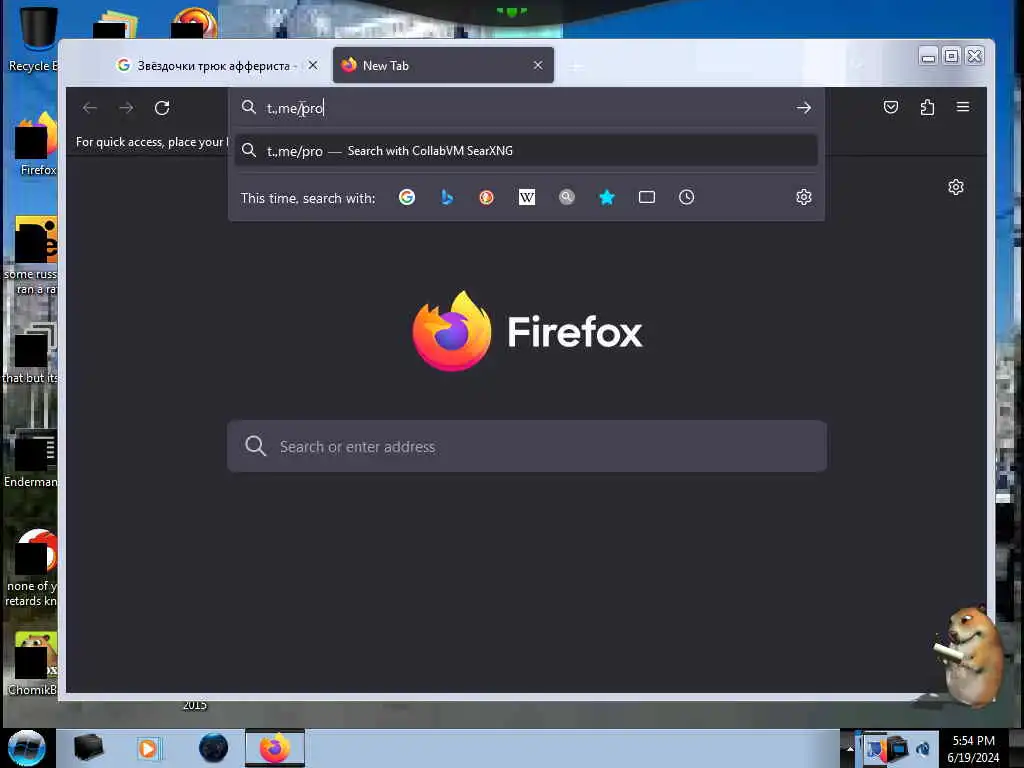This screenshot has width=1024, height=768.
Task: Search this time with Wikipedia
Action: (526, 197)
